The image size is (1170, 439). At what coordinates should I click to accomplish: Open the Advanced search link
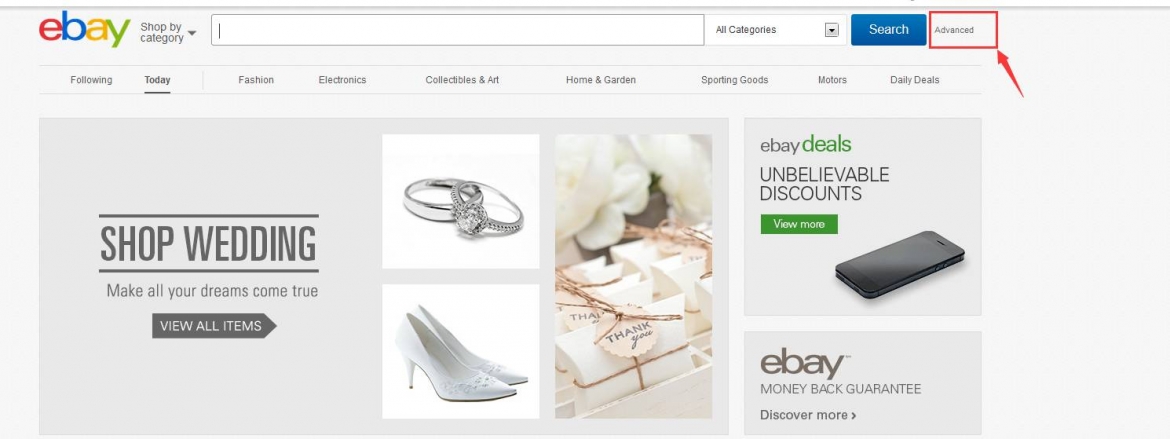[954, 30]
